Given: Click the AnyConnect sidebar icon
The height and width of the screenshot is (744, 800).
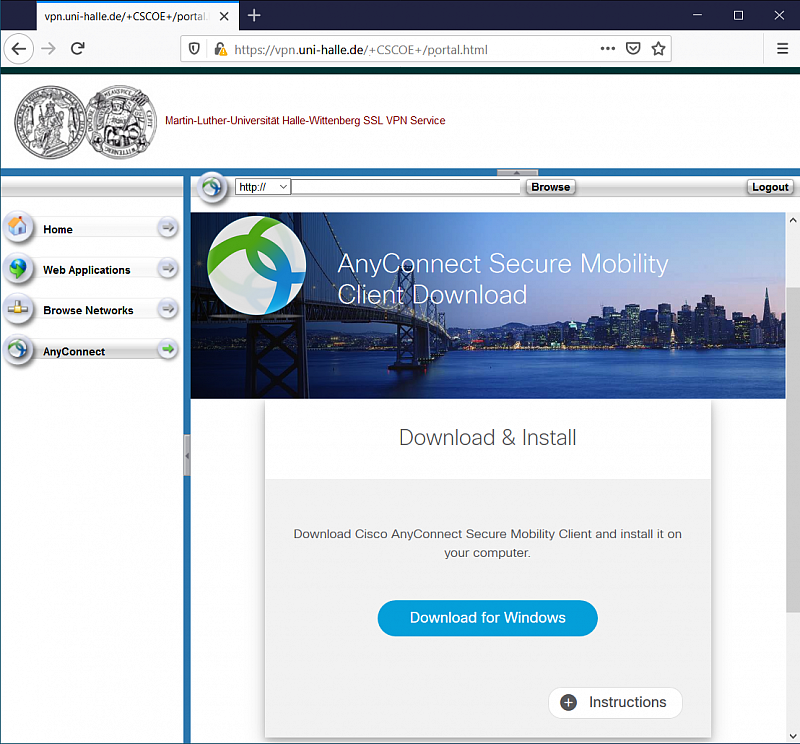Looking at the screenshot, I should [x=18, y=350].
